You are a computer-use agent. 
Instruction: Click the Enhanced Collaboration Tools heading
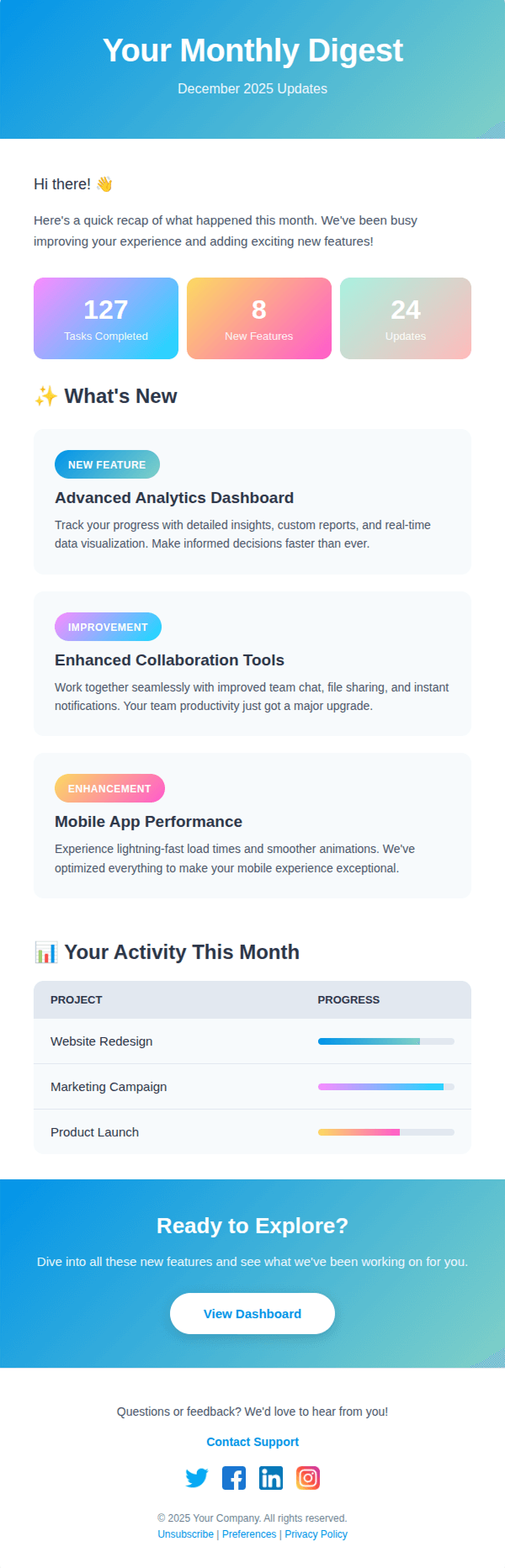pyautogui.click(x=170, y=660)
